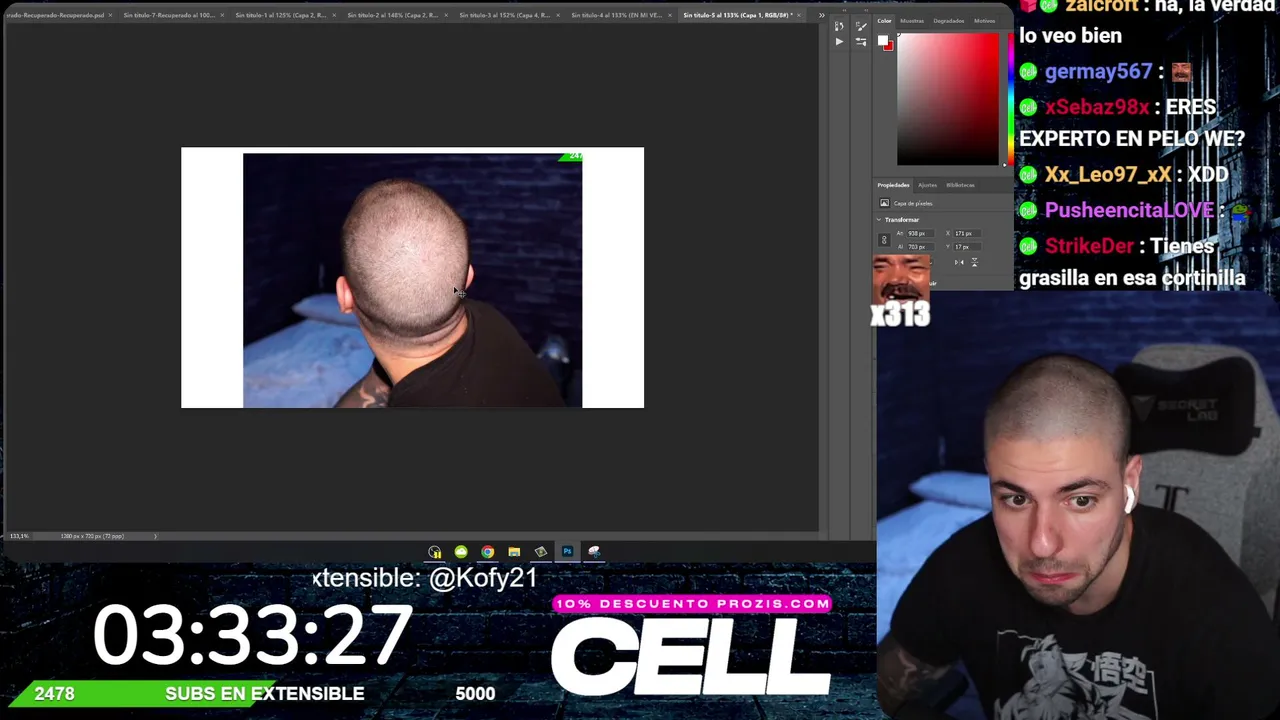Switch to the Motivos tab
Image resolution: width=1280 pixels, height=720 pixels.
984,21
